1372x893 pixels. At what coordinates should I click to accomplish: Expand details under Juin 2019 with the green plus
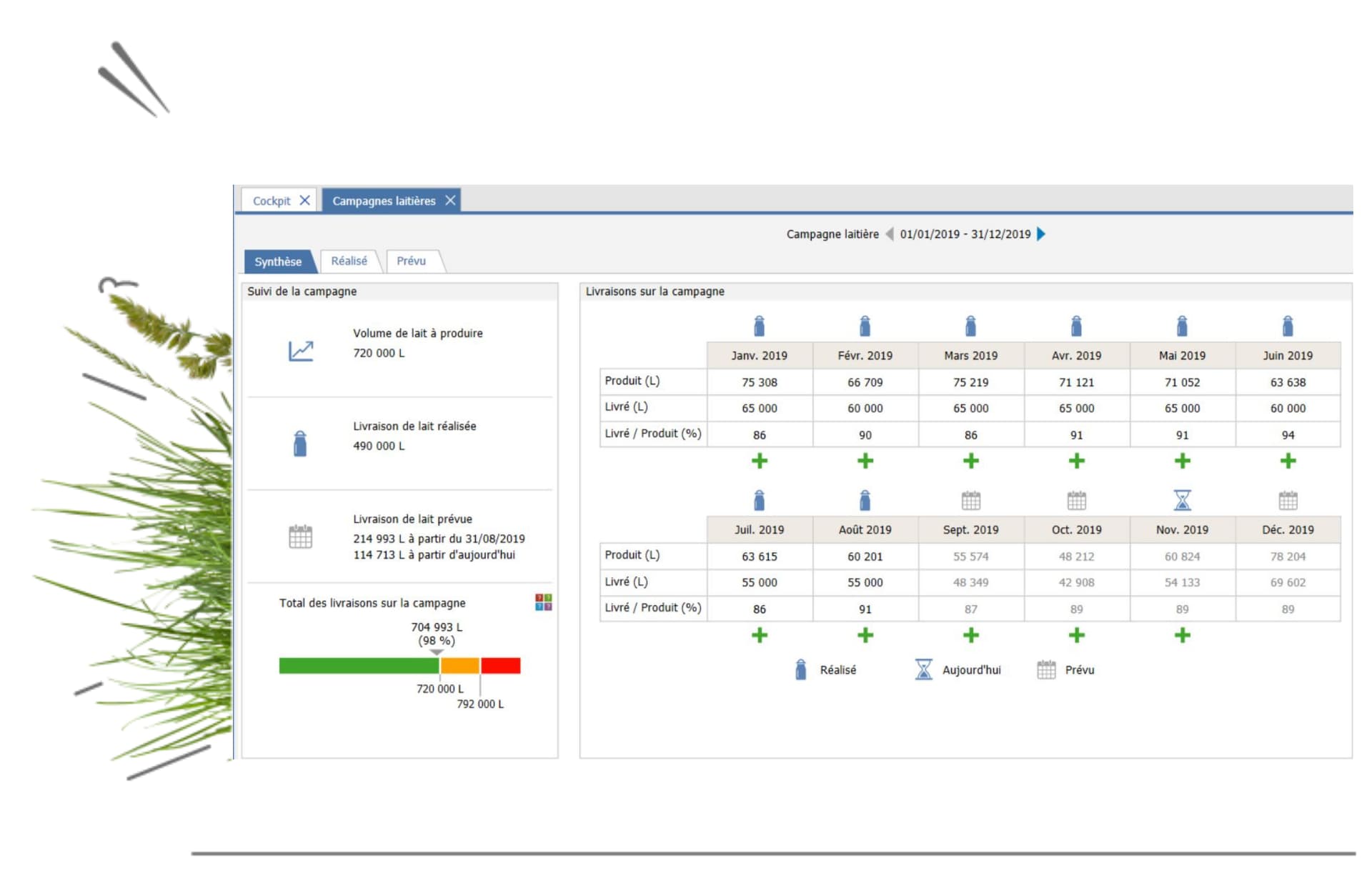click(x=1288, y=462)
